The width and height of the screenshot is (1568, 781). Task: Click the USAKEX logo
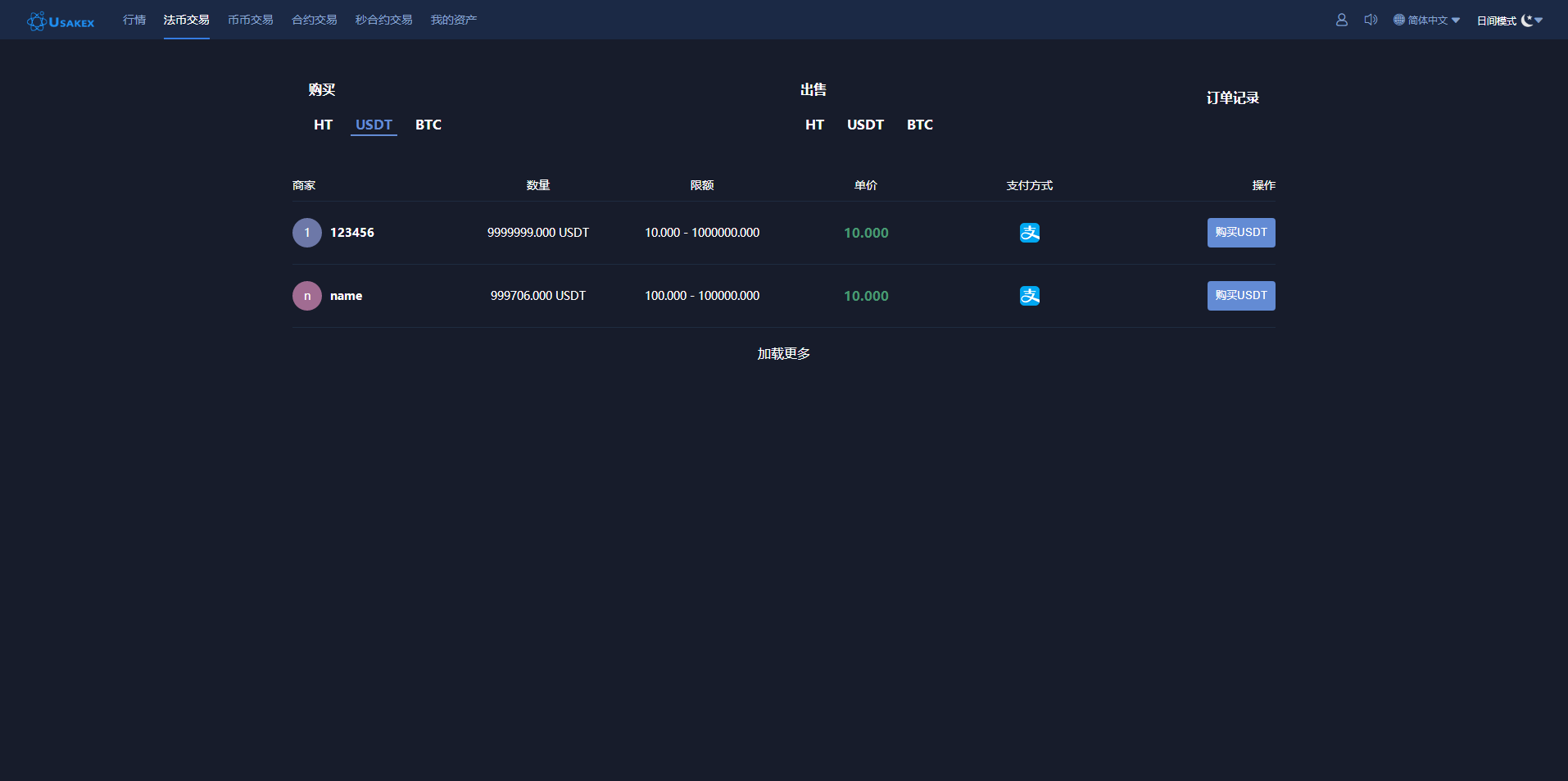(61, 21)
